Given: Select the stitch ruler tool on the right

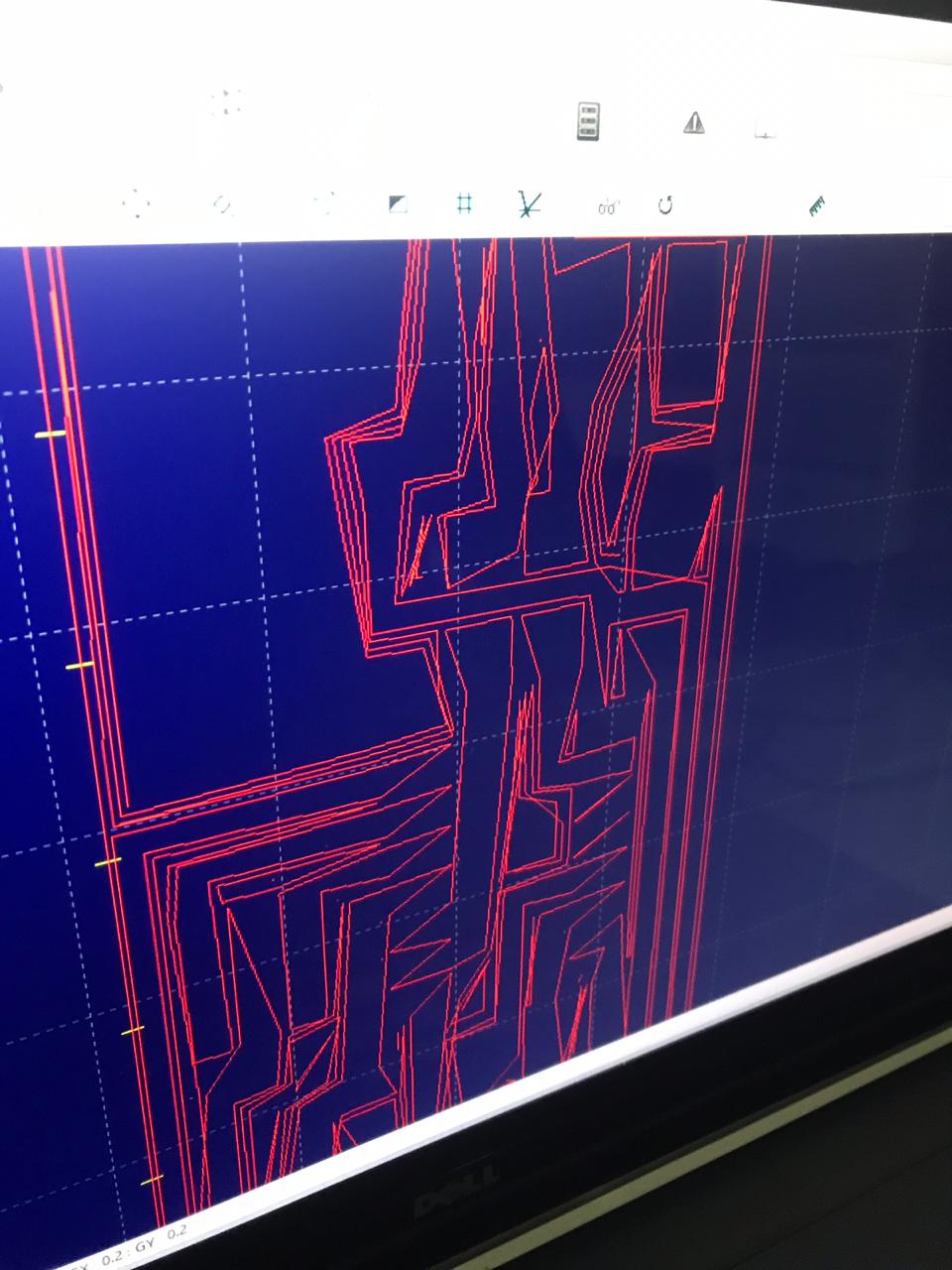Looking at the screenshot, I should [x=815, y=205].
